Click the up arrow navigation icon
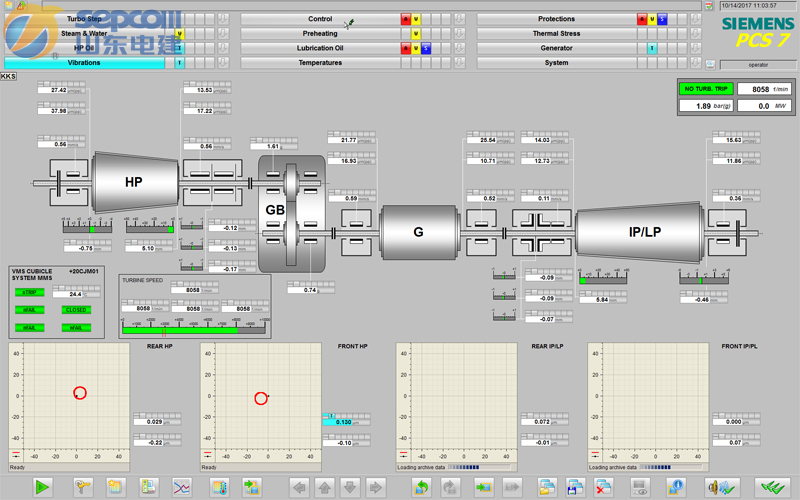Image resolution: width=800 pixels, height=500 pixels. pyautogui.click(x=324, y=487)
